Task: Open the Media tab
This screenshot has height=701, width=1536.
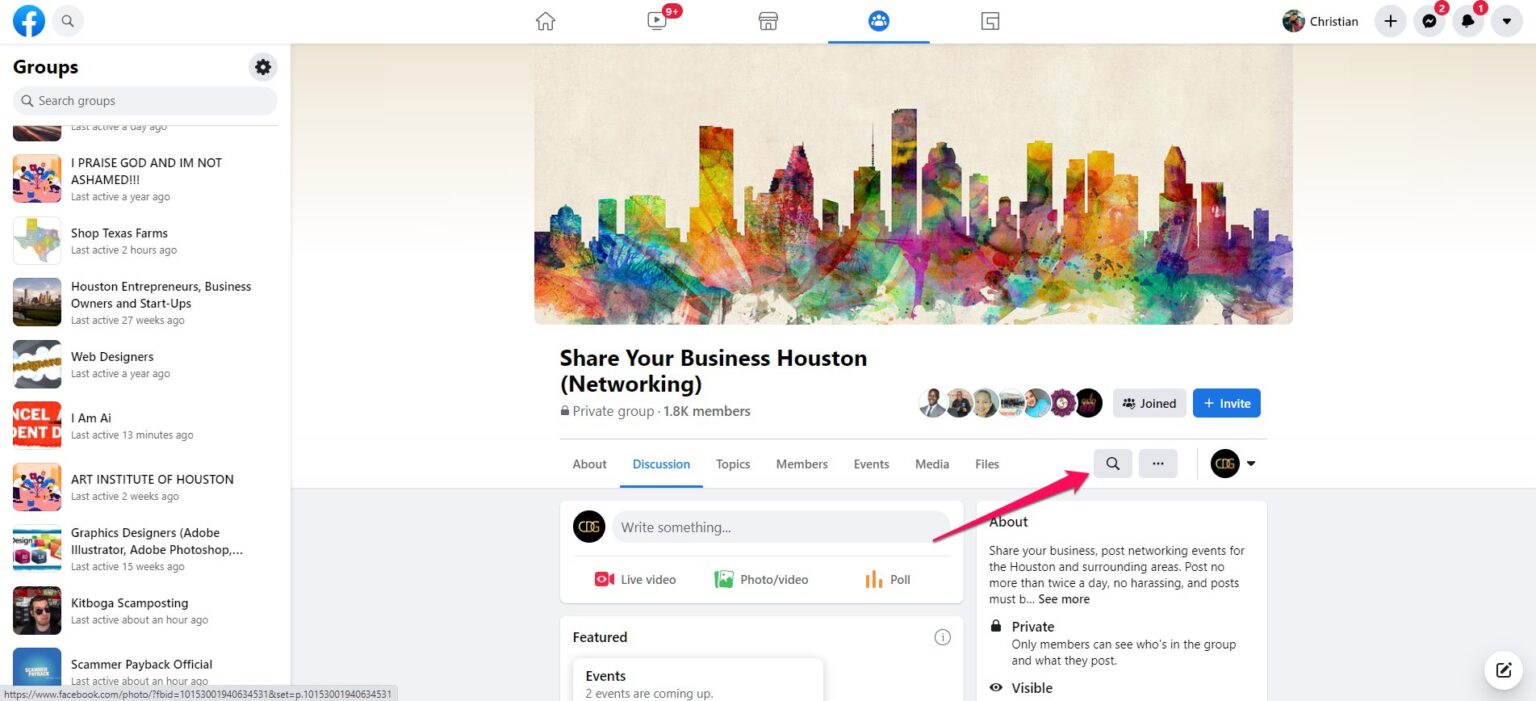Action: point(931,464)
